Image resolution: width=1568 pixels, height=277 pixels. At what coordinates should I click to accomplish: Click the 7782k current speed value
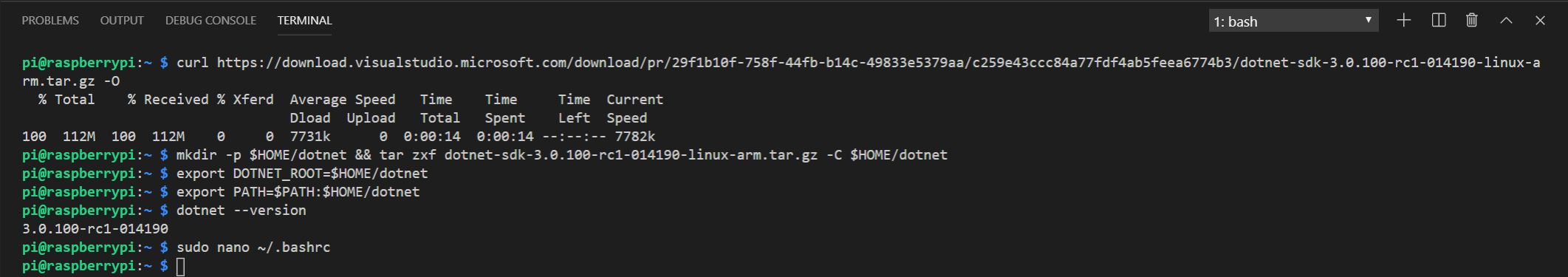click(635, 137)
